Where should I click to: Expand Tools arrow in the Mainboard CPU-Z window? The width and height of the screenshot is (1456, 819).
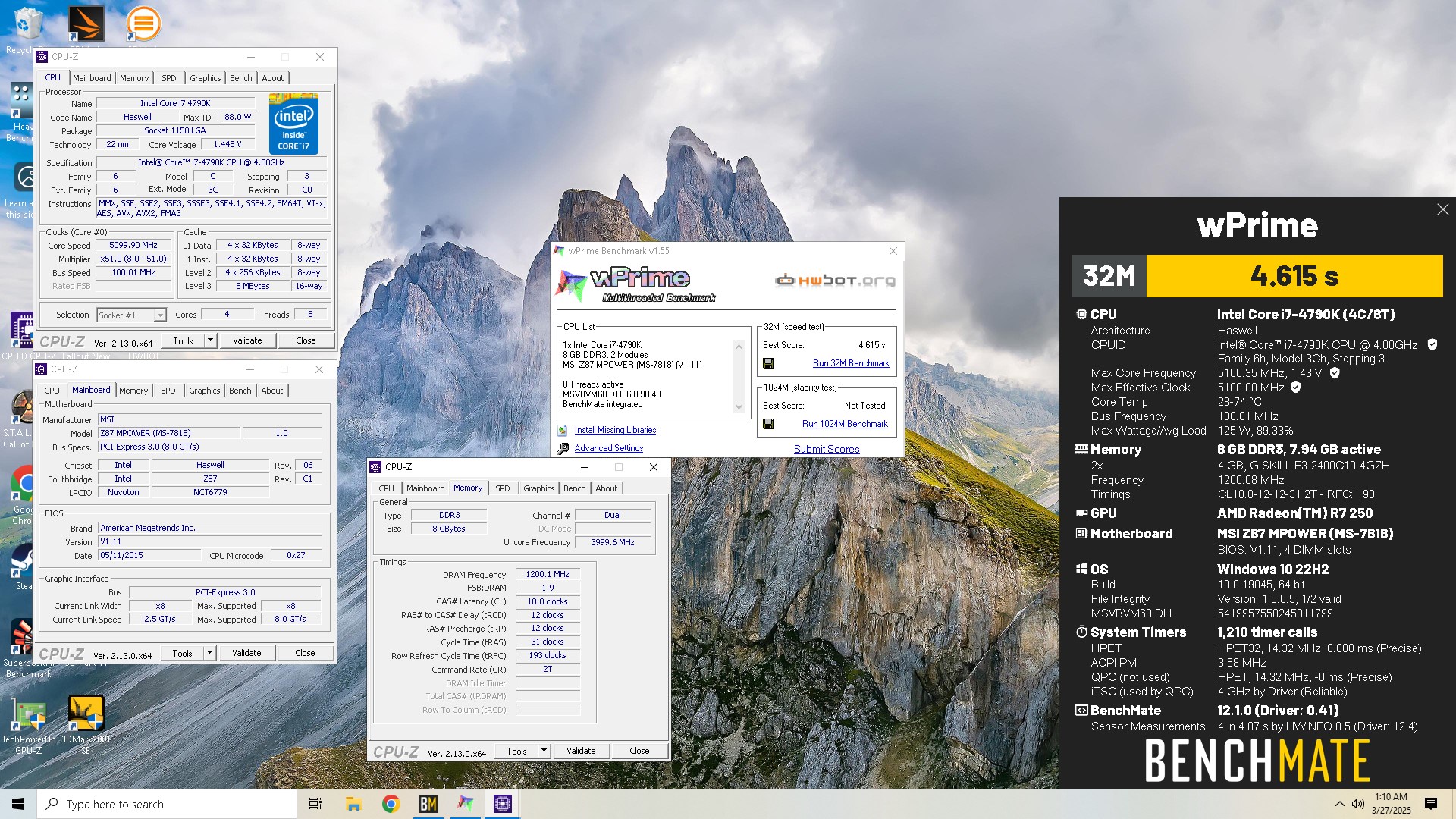(209, 653)
